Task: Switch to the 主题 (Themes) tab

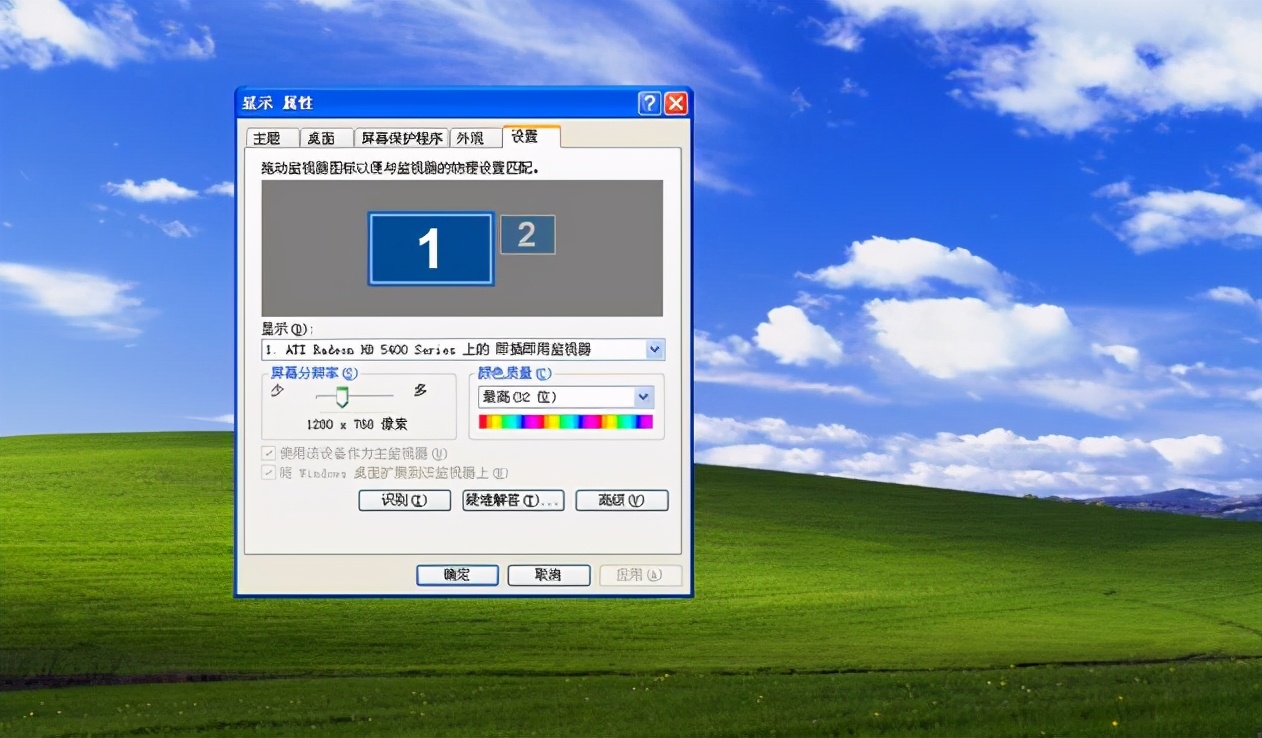Action: [270, 137]
